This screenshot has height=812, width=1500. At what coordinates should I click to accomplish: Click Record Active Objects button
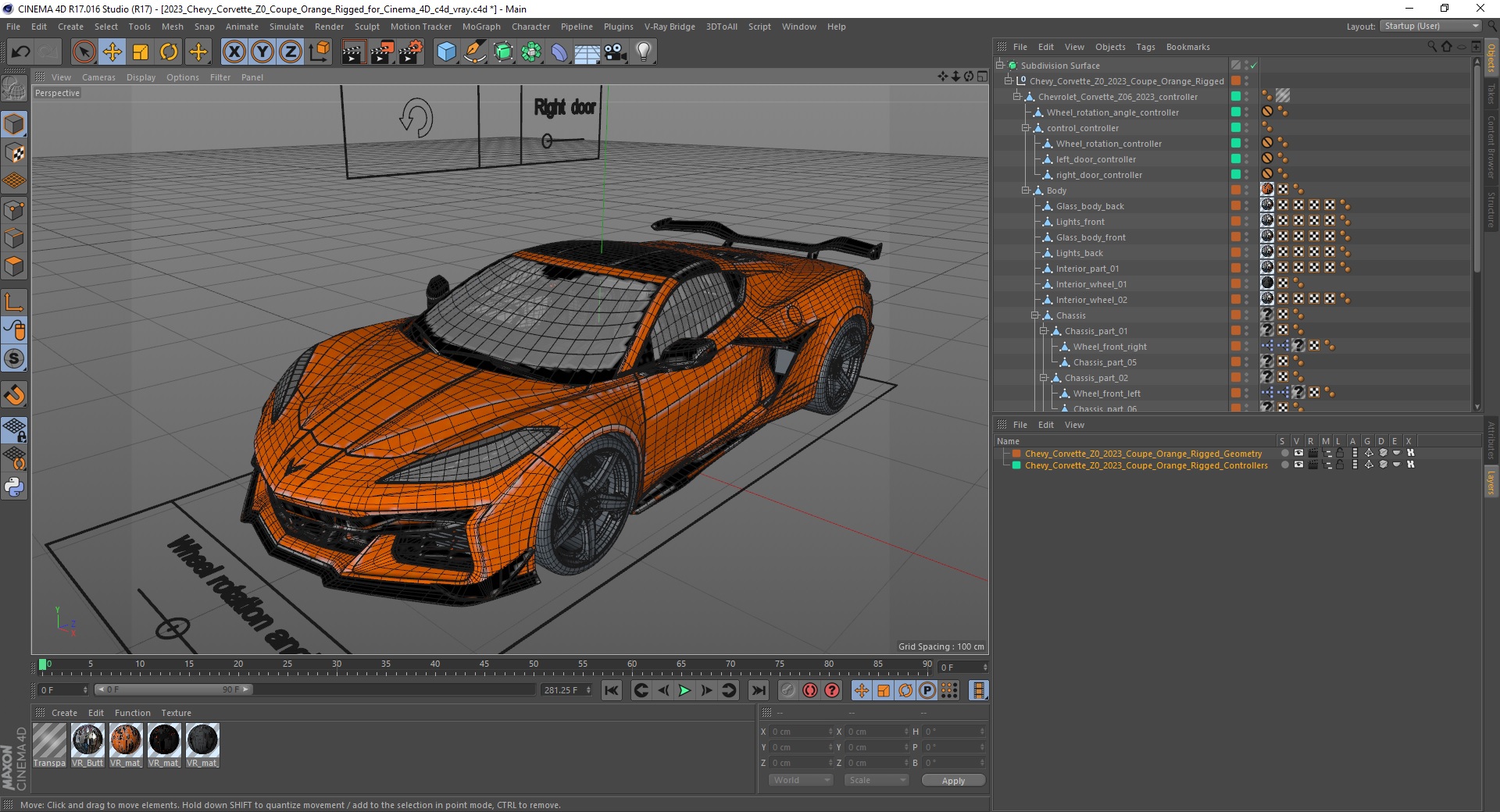tap(787, 690)
